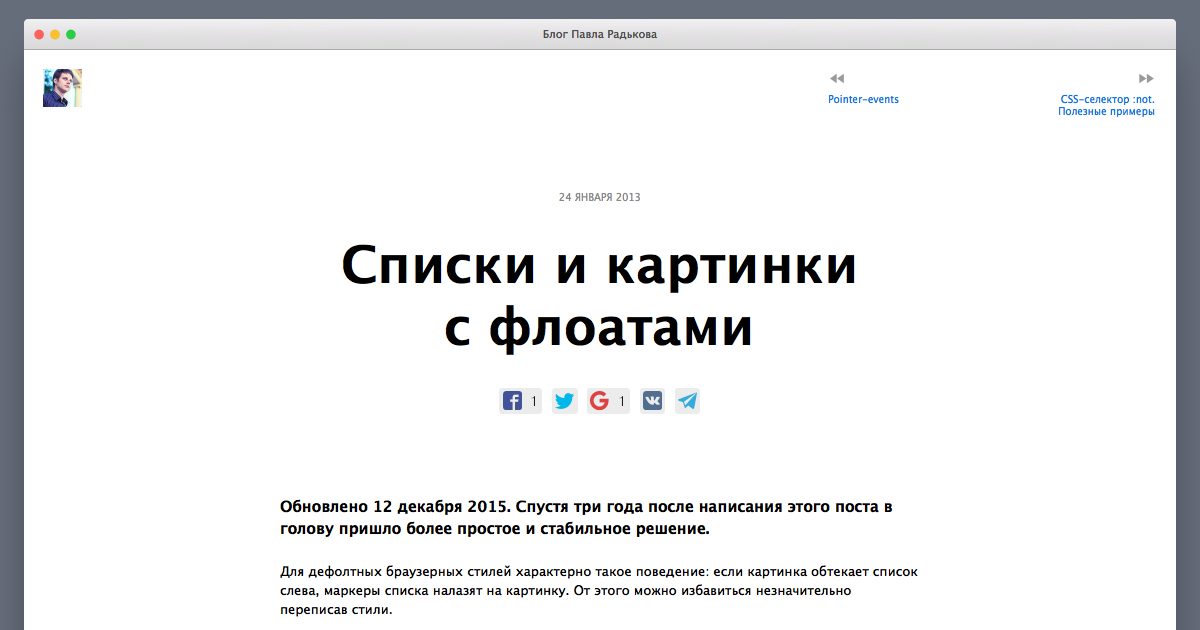Tweet the post via Twitter icon

click(x=565, y=401)
